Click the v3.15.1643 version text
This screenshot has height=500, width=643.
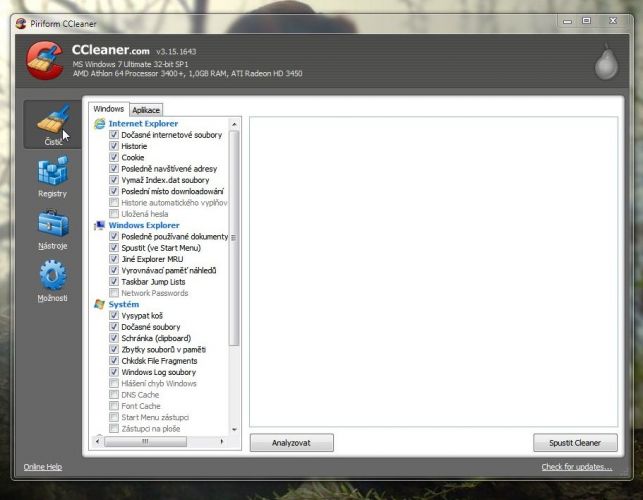click(176, 52)
